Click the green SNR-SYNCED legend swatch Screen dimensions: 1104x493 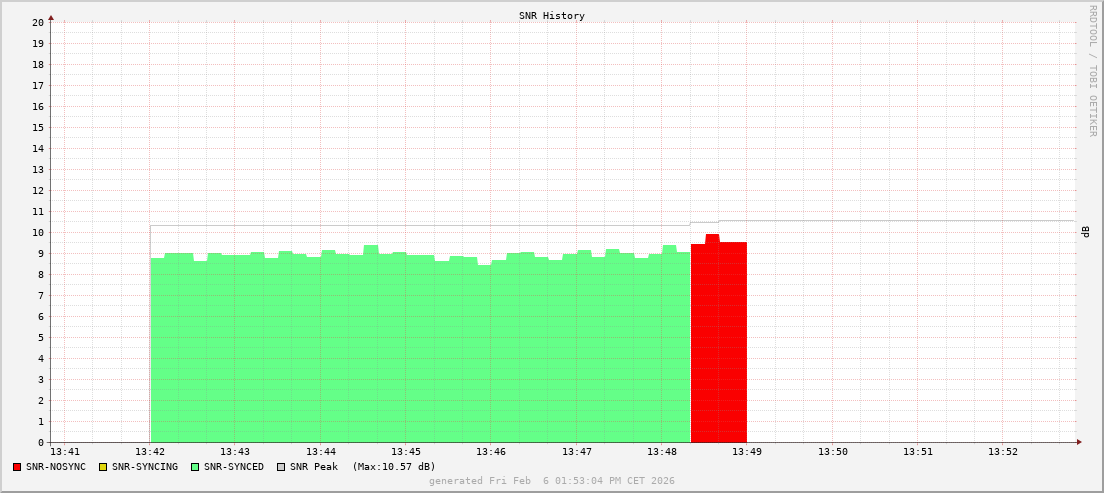195,467
